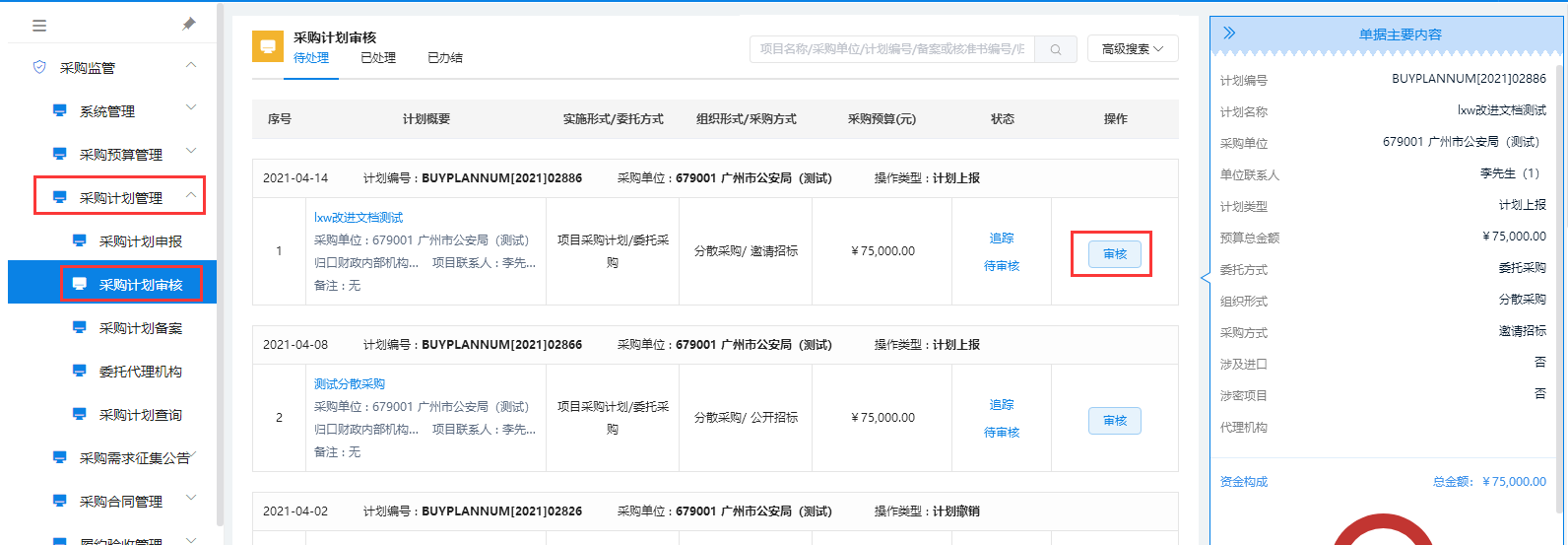Click the 采购监管 shield icon
This screenshot has width=1568, height=545.
[39, 68]
